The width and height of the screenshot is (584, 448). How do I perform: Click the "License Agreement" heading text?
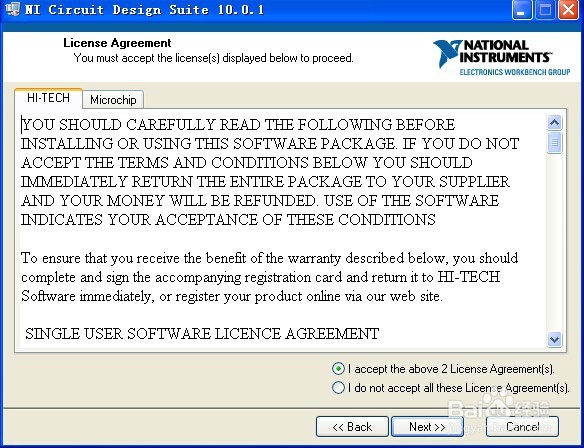pyautogui.click(x=117, y=43)
